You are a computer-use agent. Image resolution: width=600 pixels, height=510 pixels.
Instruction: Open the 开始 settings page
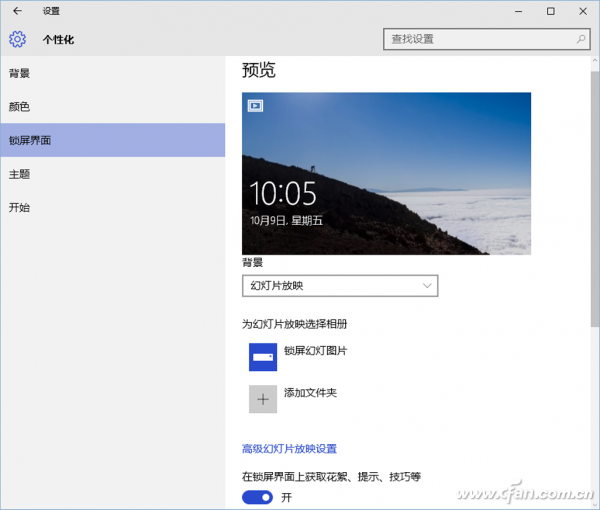pyautogui.click(x=113, y=207)
